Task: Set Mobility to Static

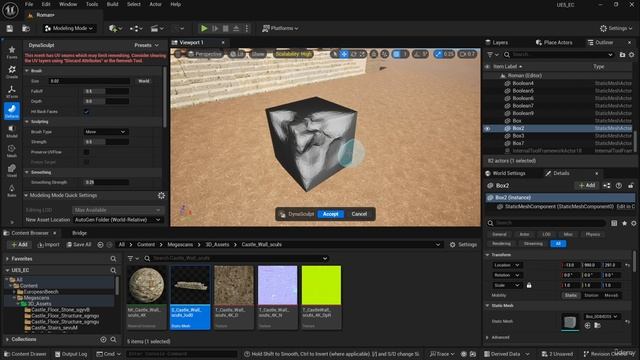Action: pyautogui.click(x=571, y=295)
